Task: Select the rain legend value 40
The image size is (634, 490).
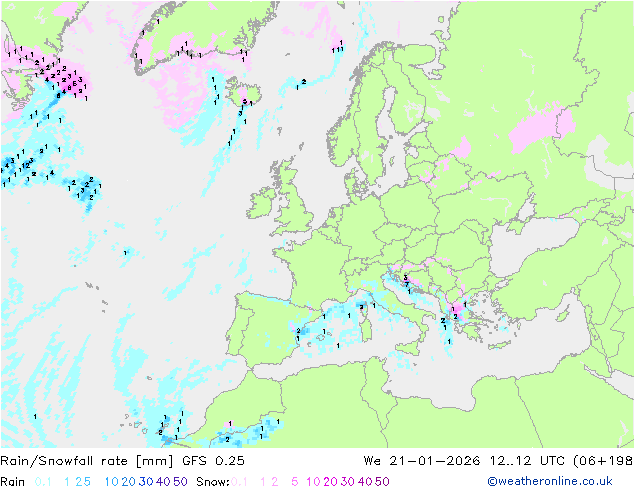Action: coord(163,482)
